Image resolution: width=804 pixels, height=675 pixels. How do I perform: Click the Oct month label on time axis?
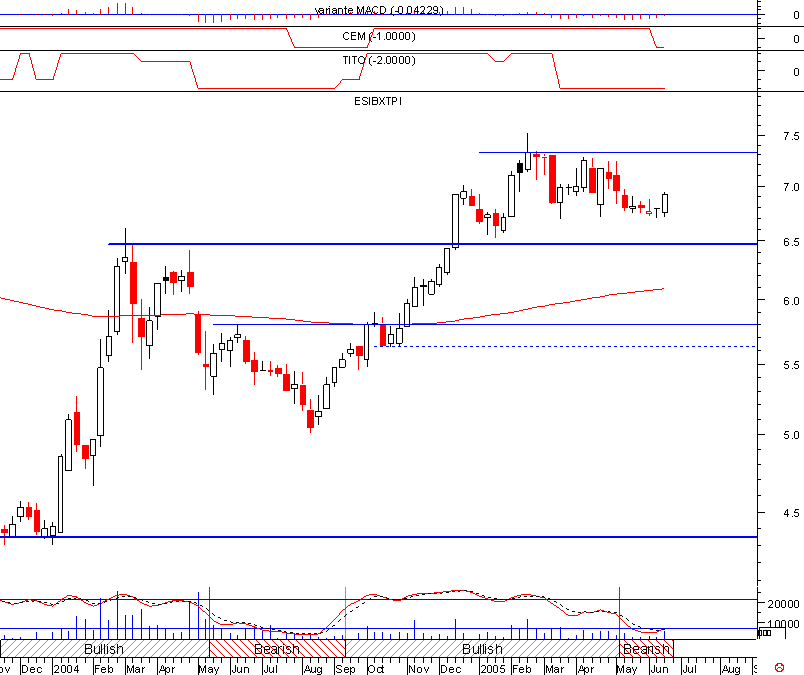[376, 669]
